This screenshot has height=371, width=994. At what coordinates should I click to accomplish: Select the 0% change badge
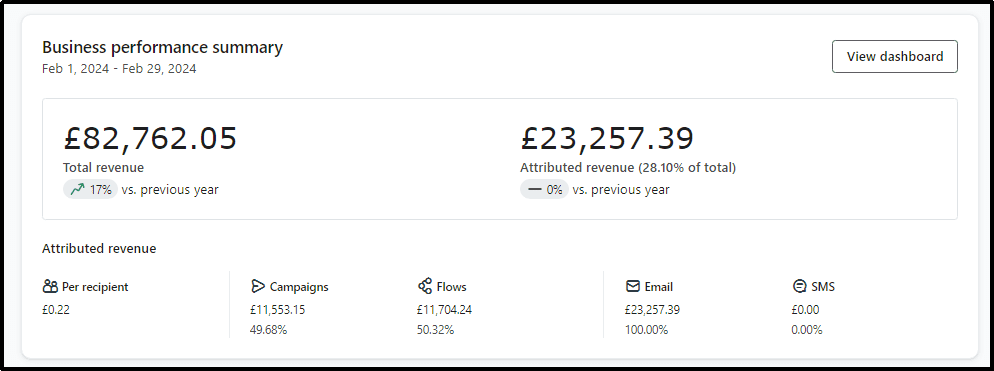[x=544, y=189]
